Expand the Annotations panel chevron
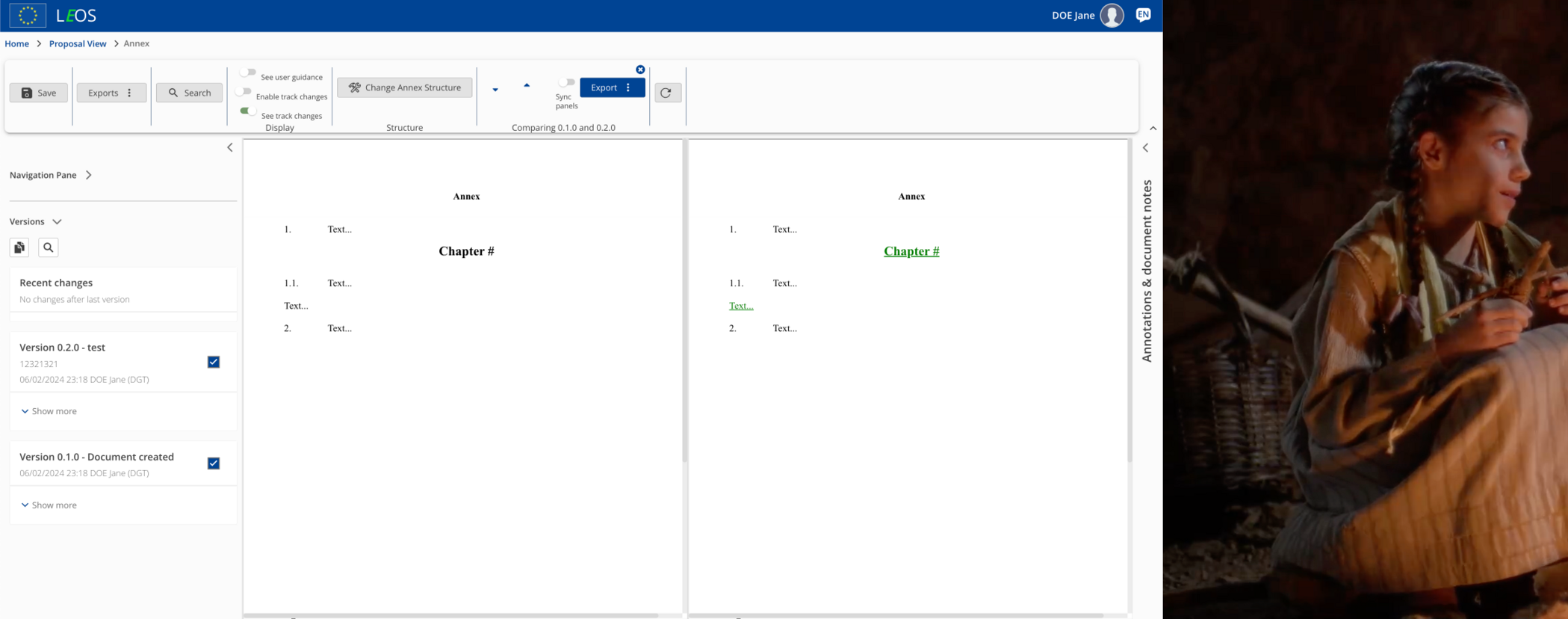 [1146, 148]
